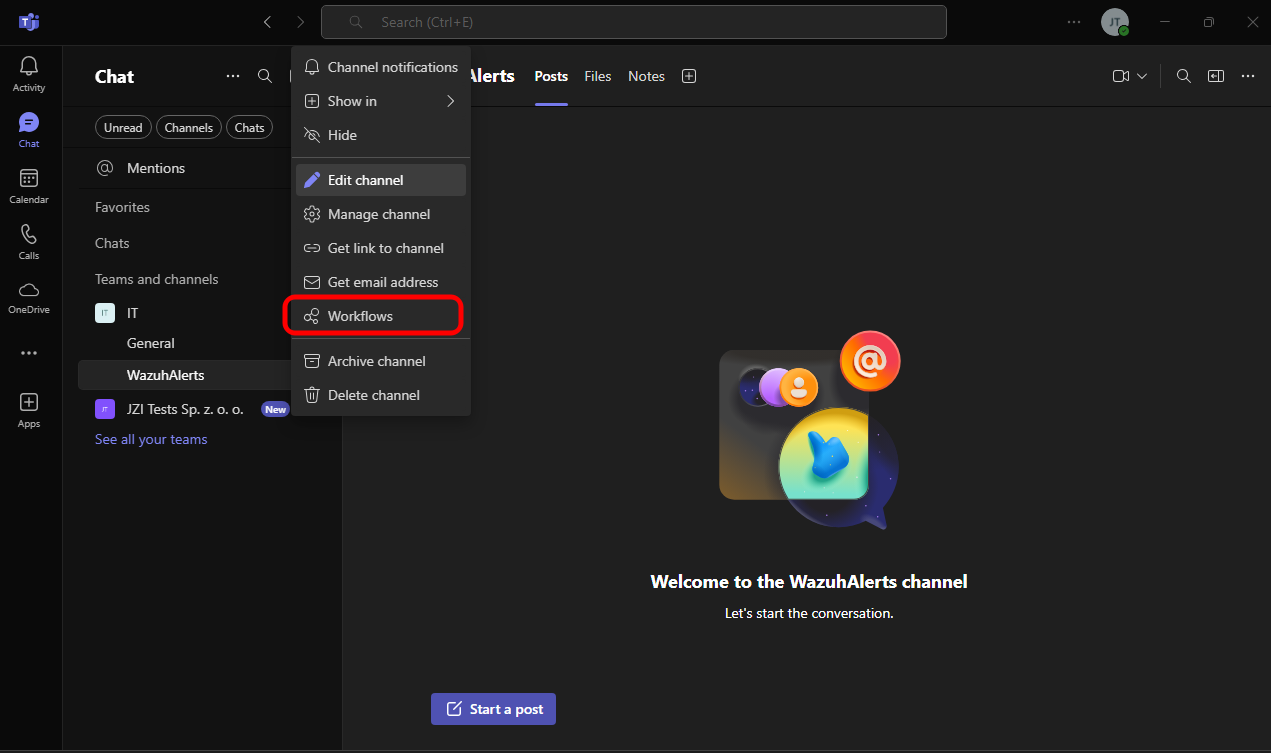Viewport: 1271px width, 753px height.
Task: Search within the Chat pane
Action: point(265,76)
